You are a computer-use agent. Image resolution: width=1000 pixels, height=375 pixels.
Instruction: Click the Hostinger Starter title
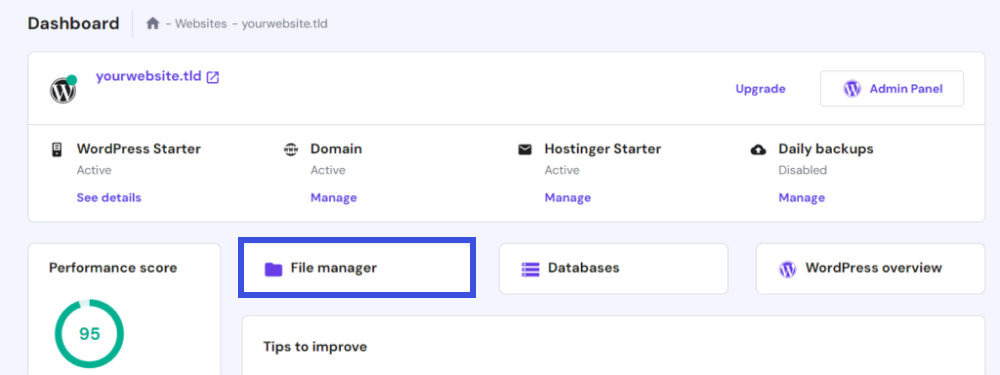pos(603,149)
